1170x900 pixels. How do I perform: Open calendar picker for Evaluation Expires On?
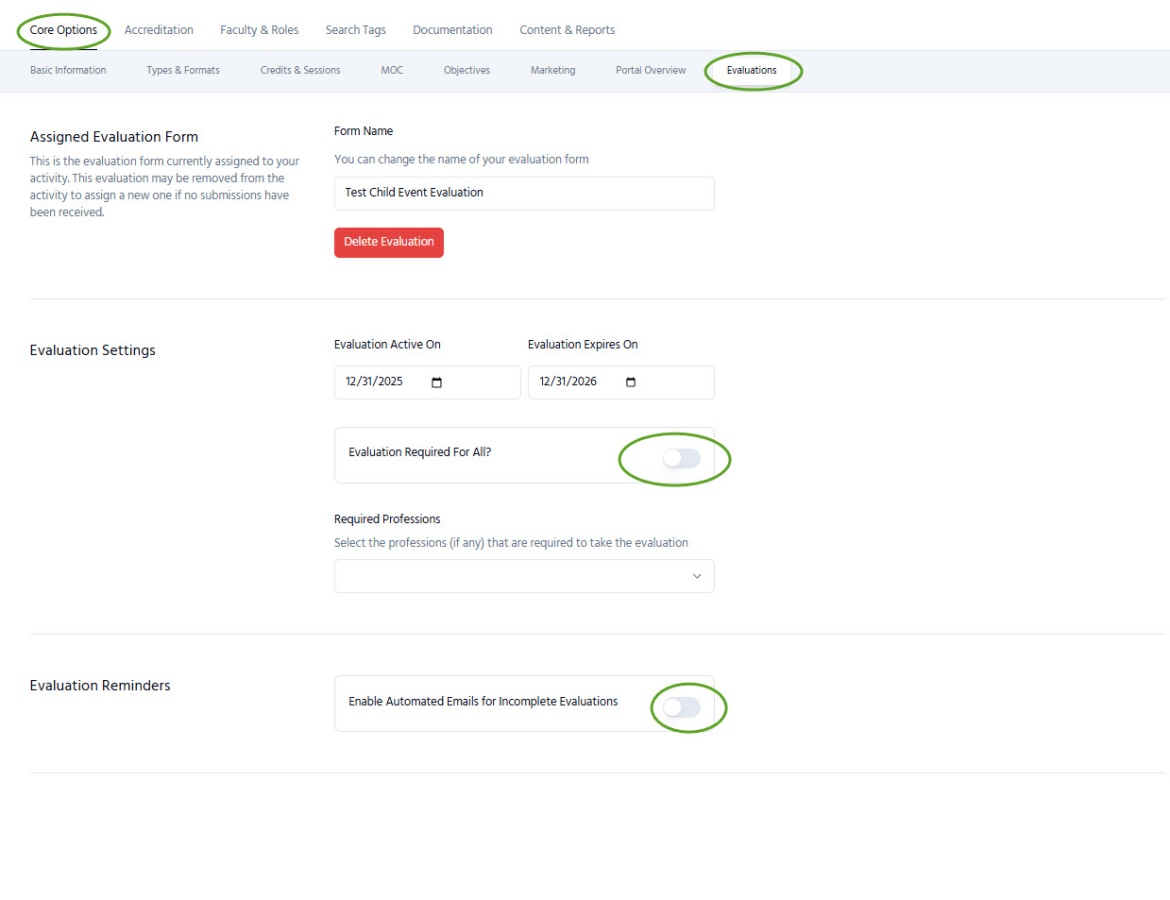(x=630, y=383)
